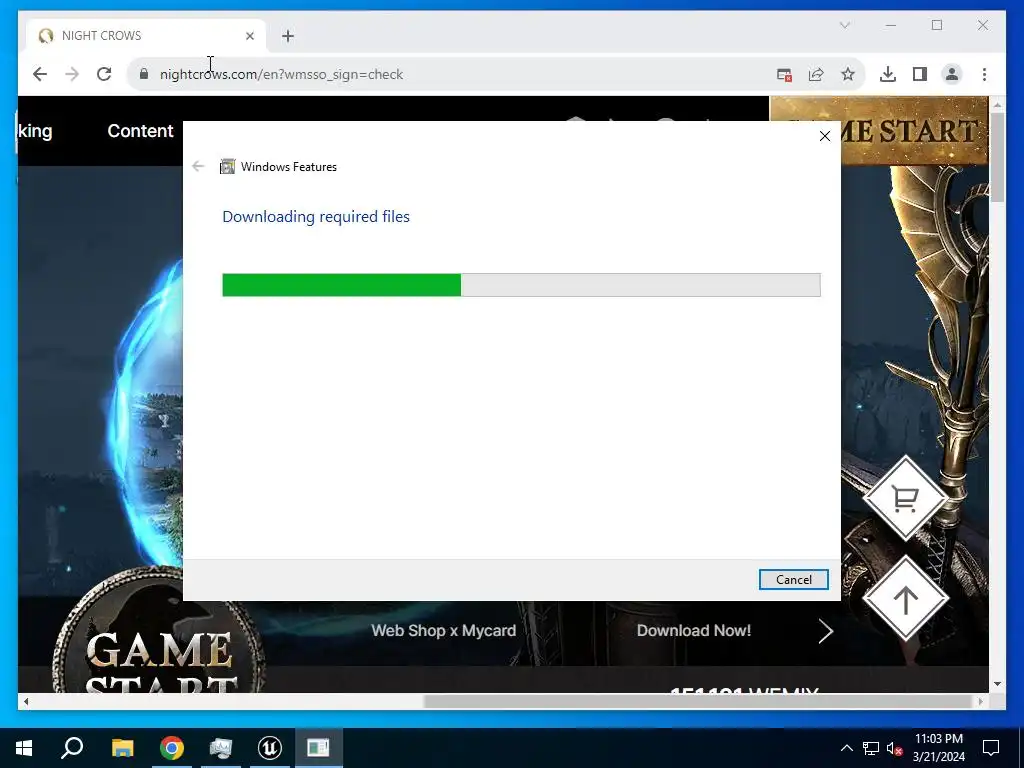Click the scrollbar's right arrow
Viewport: 1024px width, 768px height.
(980, 701)
